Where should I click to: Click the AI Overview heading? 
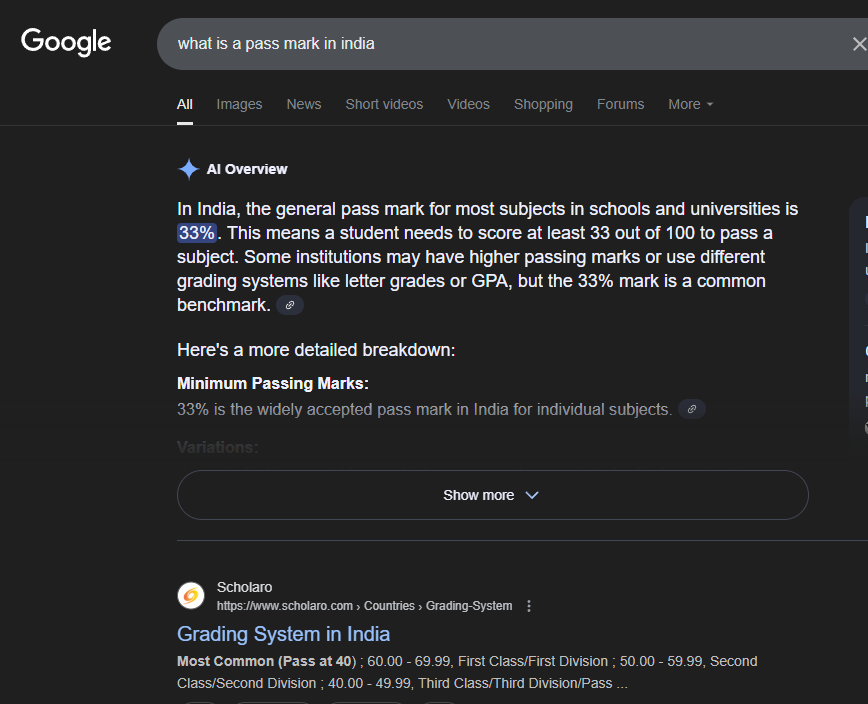247,169
